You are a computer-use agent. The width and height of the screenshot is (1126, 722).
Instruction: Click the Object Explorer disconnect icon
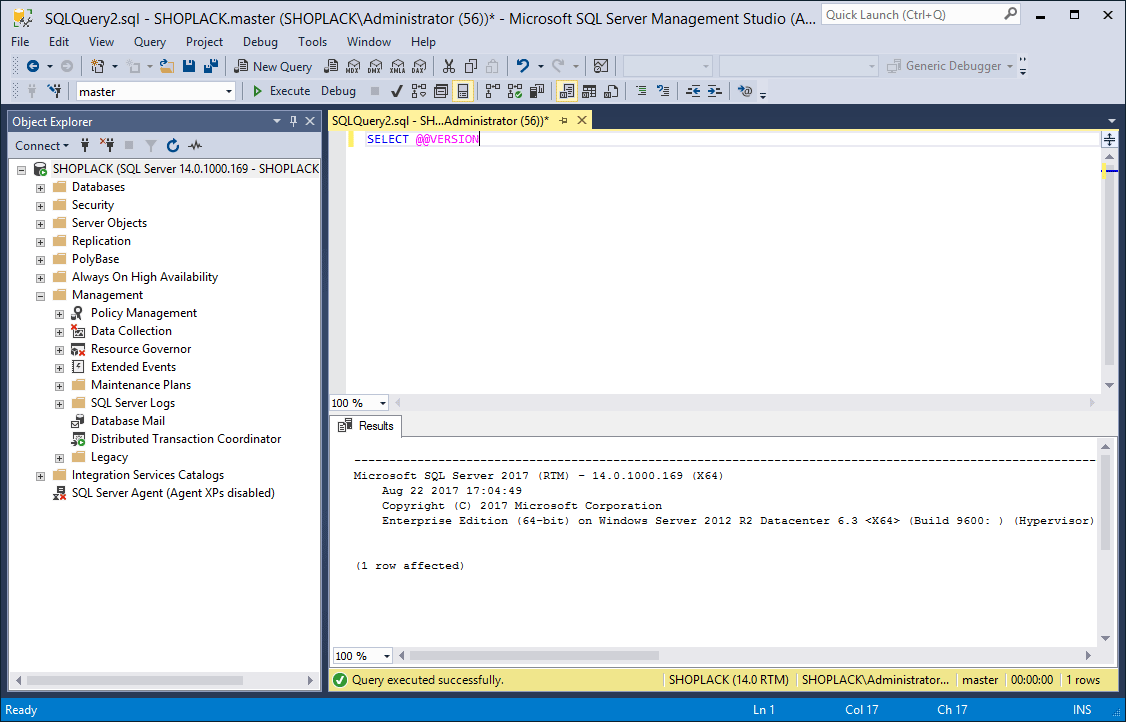pos(107,146)
